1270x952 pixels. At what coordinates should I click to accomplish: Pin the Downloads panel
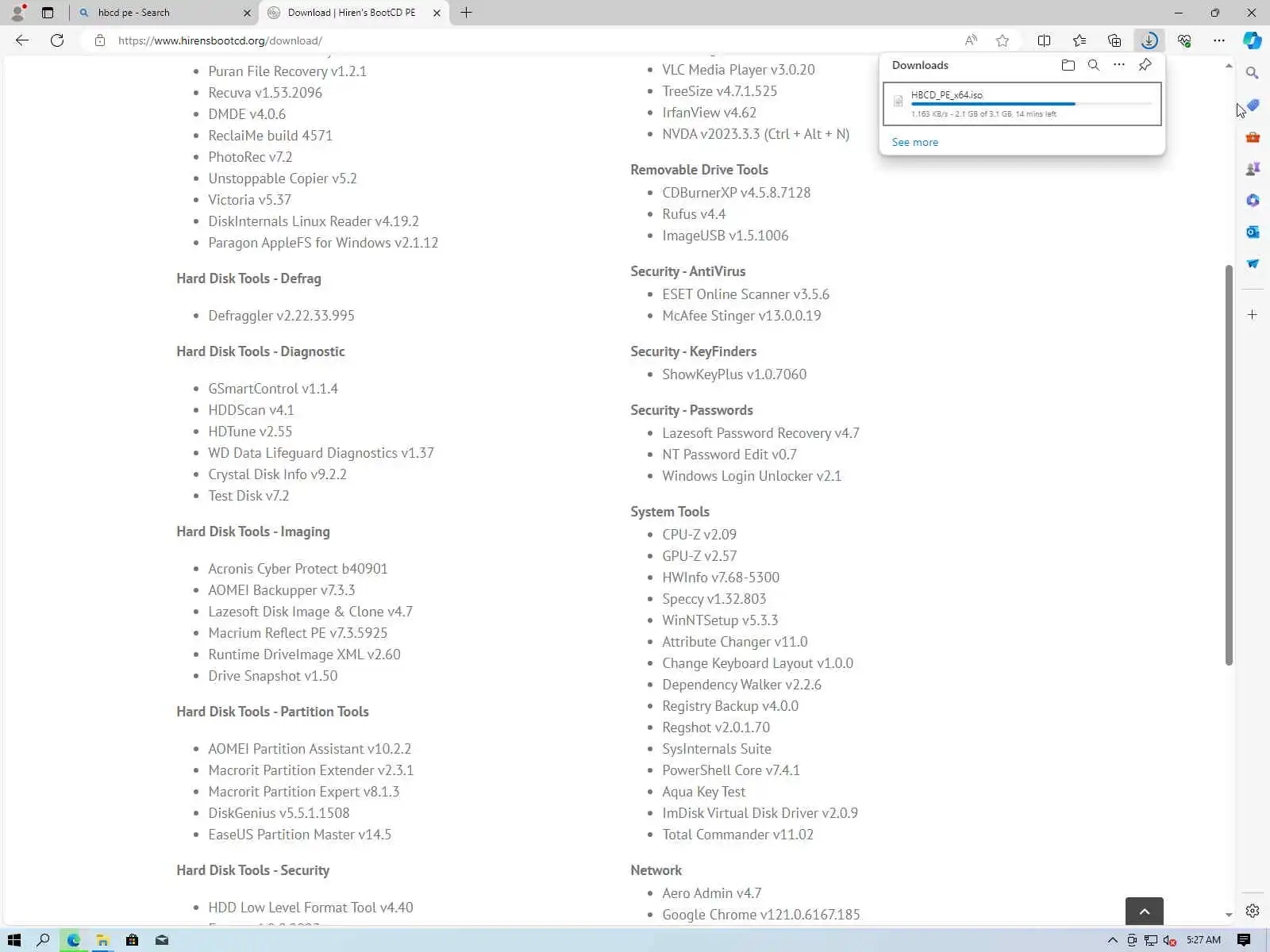1145,65
